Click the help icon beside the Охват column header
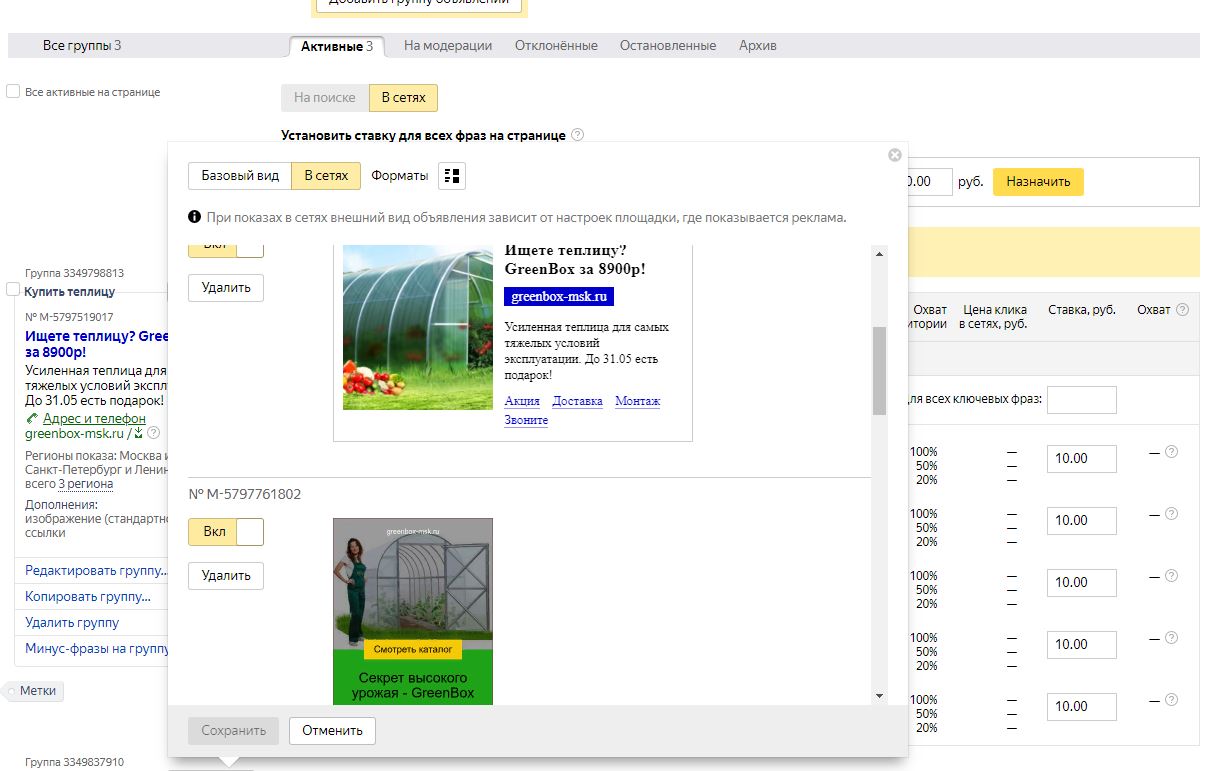The height and width of the screenshot is (771, 1208). coord(1183,310)
